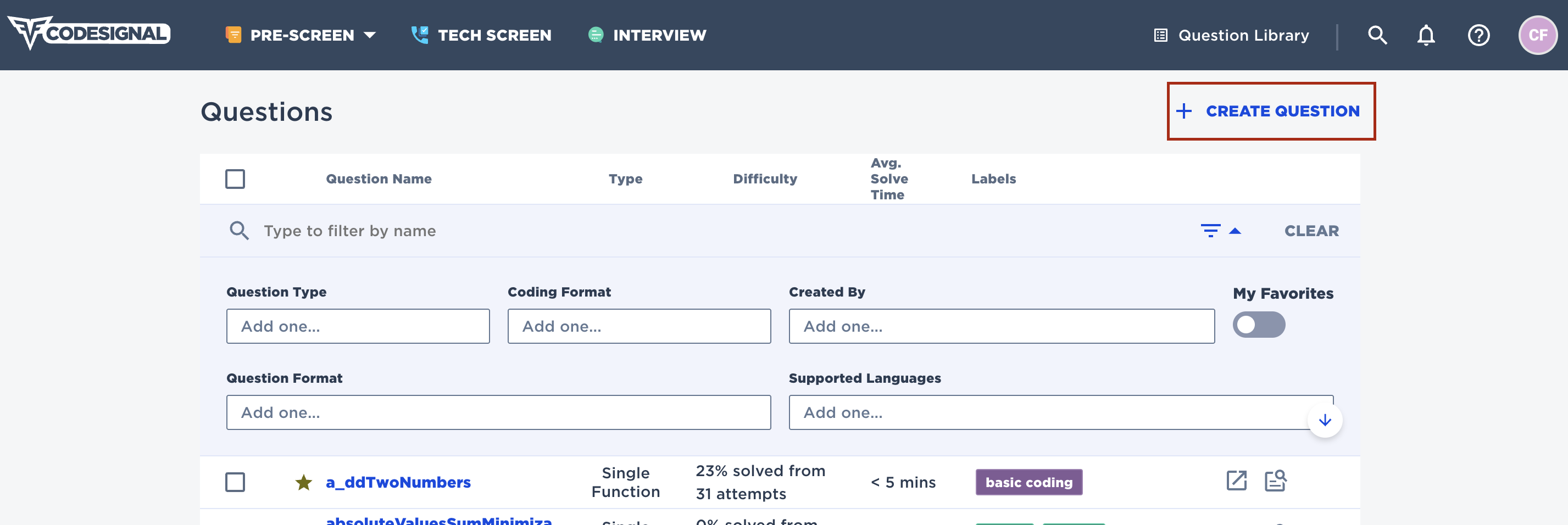Open a_ddTwoNumbers in new window icon
Screen dimensions: 1568x525
pos(1236,481)
